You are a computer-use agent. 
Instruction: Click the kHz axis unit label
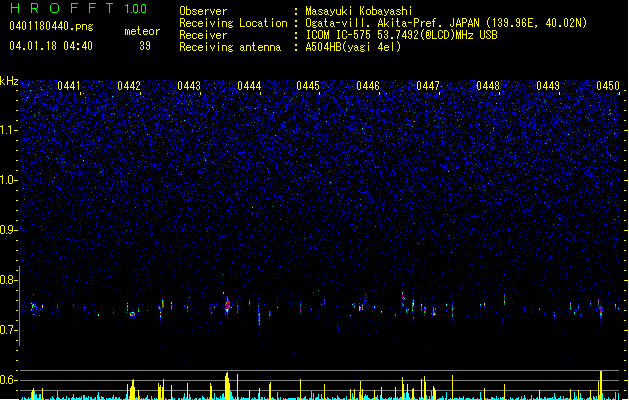point(9,81)
